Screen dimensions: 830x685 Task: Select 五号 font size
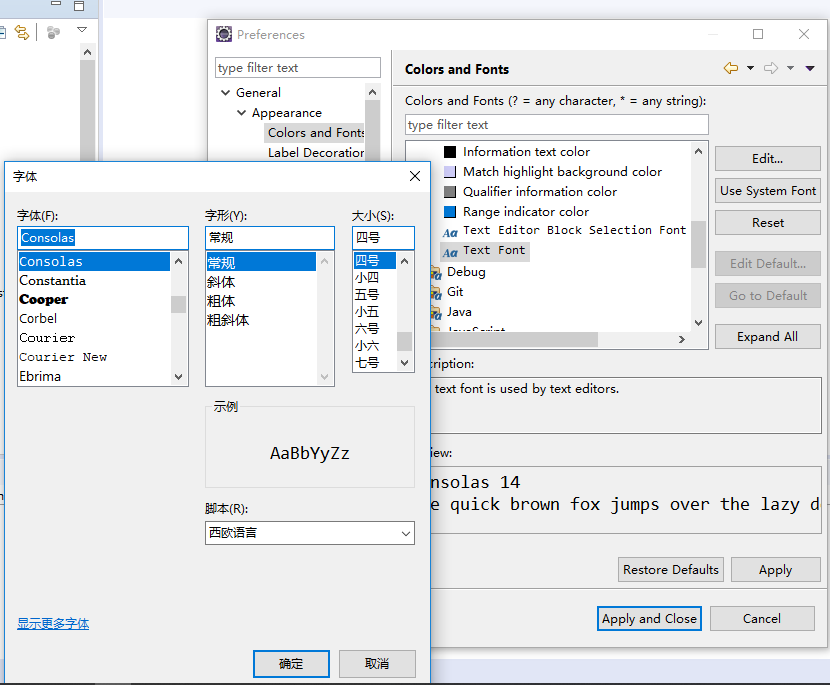click(x=367, y=294)
